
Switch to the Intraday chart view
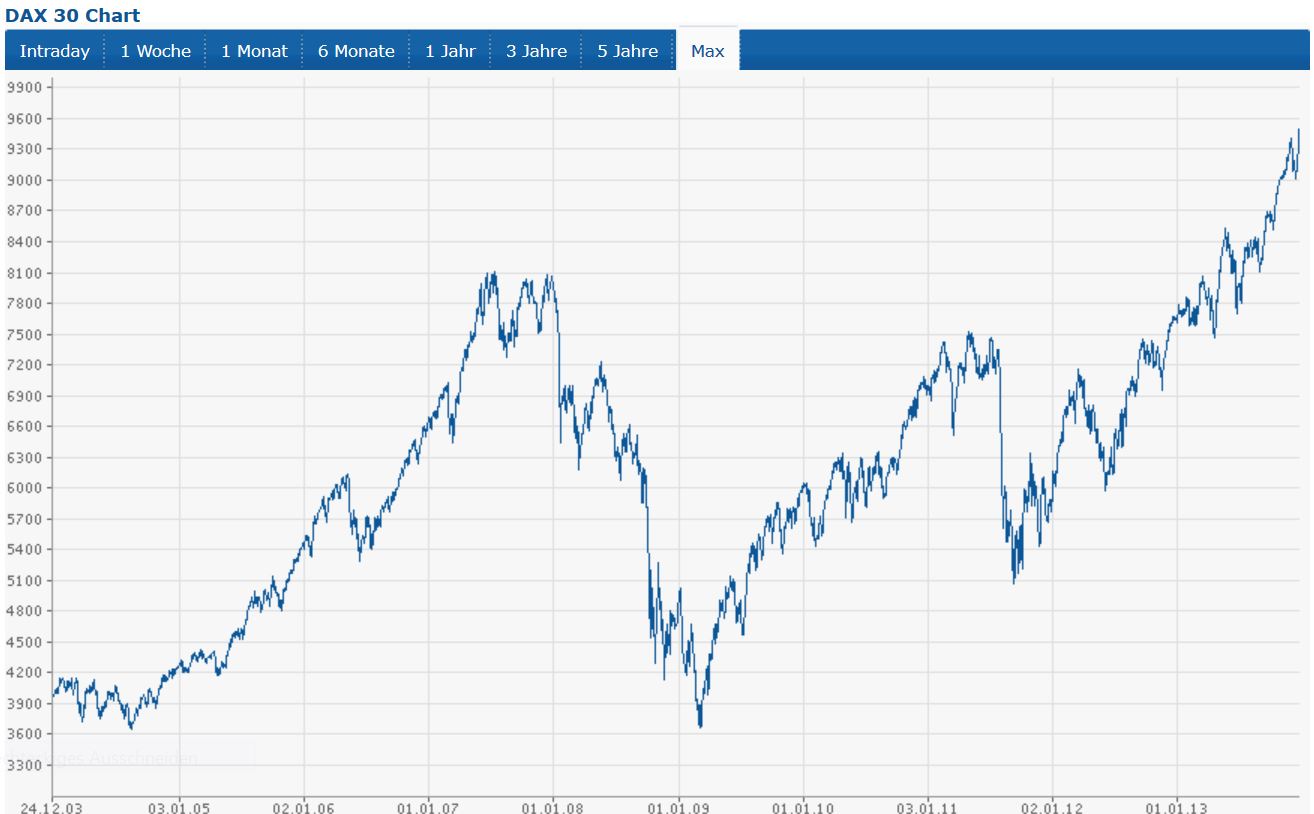(55, 50)
